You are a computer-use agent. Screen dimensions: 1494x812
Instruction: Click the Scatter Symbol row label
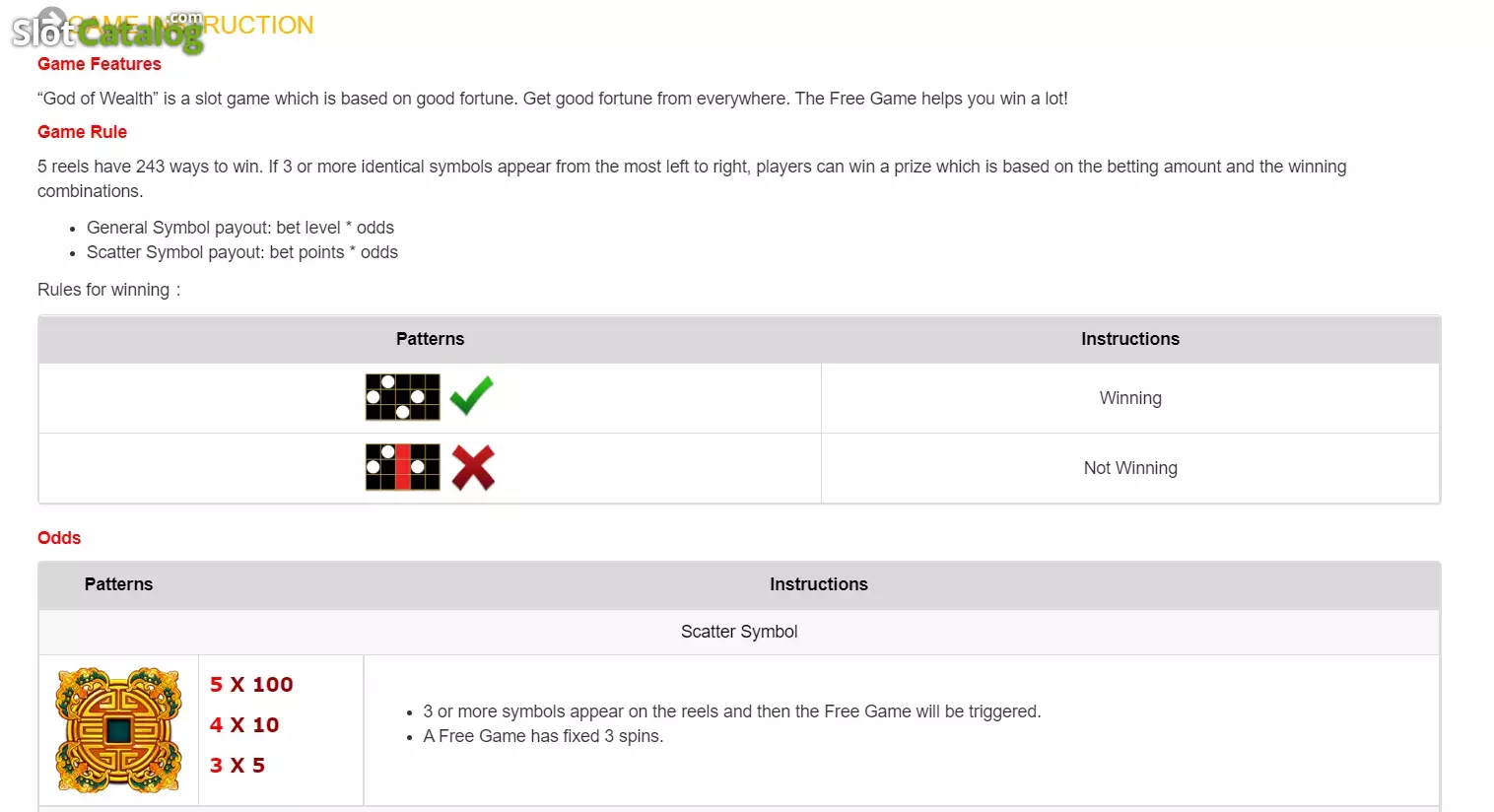click(x=739, y=632)
